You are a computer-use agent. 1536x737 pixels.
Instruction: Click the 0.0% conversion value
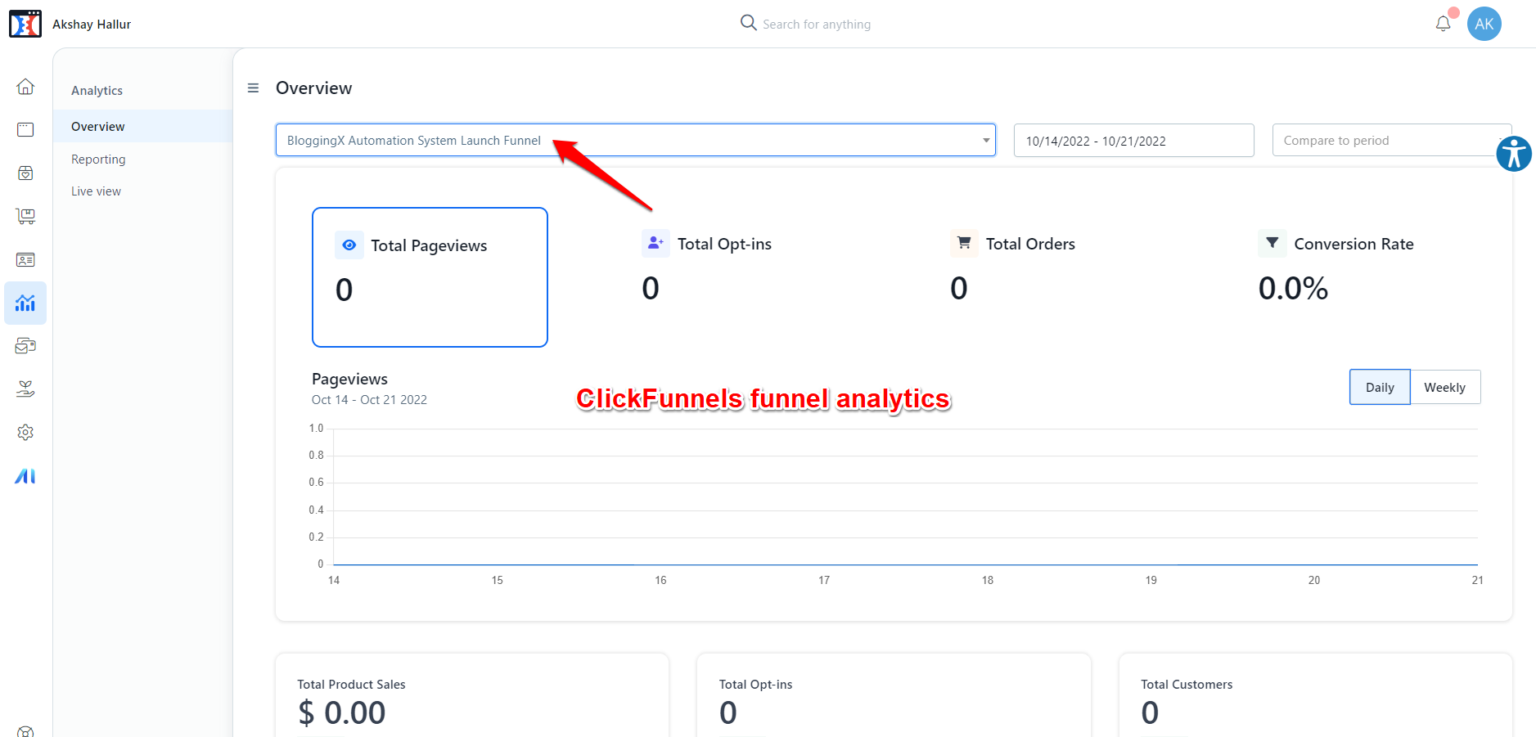click(1293, 288)
